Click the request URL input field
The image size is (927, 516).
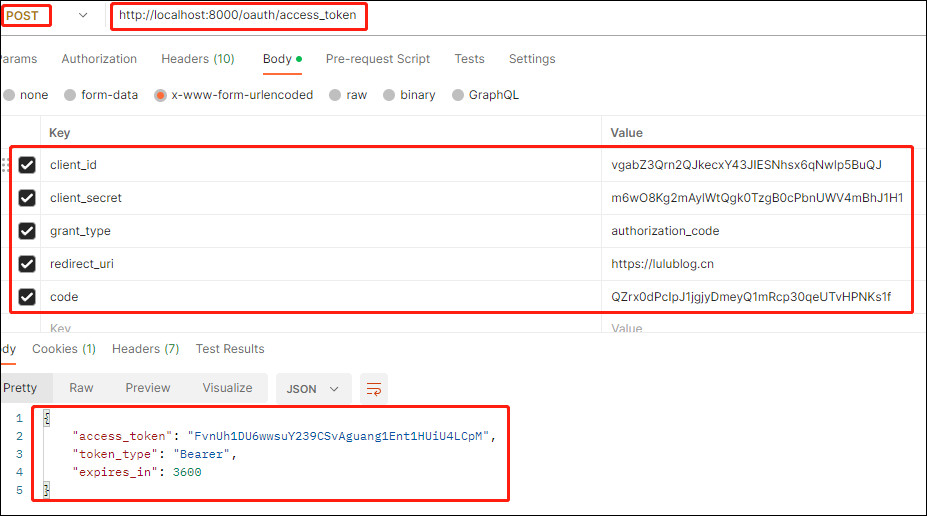[x=238, y=15]
